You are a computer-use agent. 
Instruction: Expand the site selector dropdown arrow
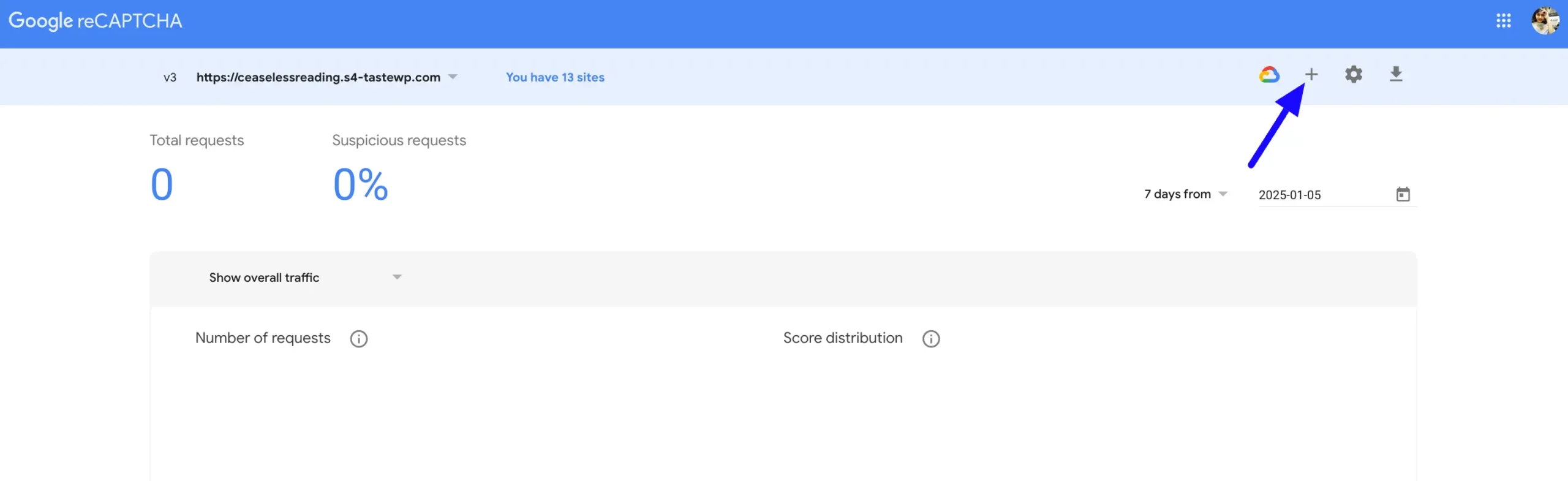453,77
